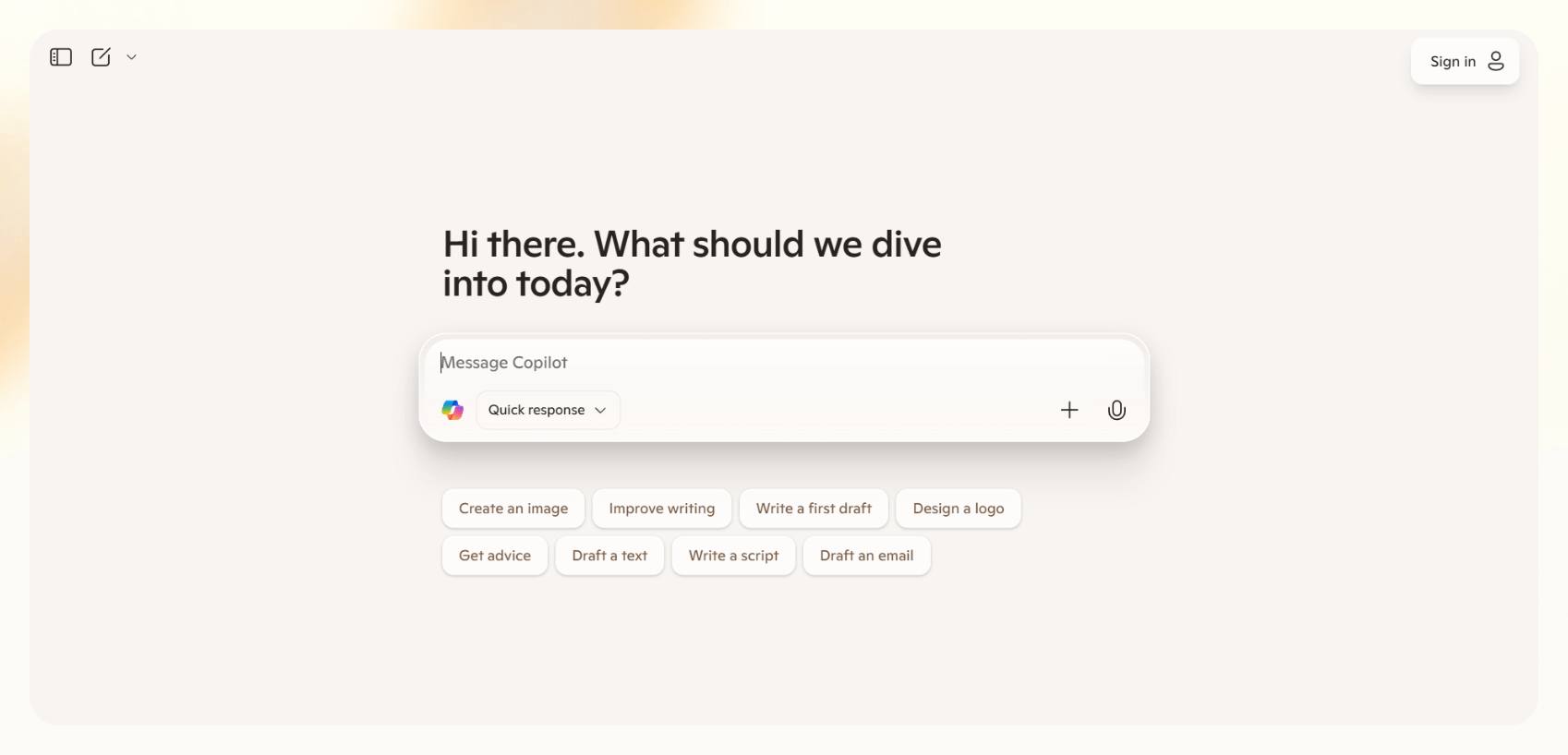Click the Sign in button
The width and height of the screenshot is (1568, 755).
(1465, 61)
